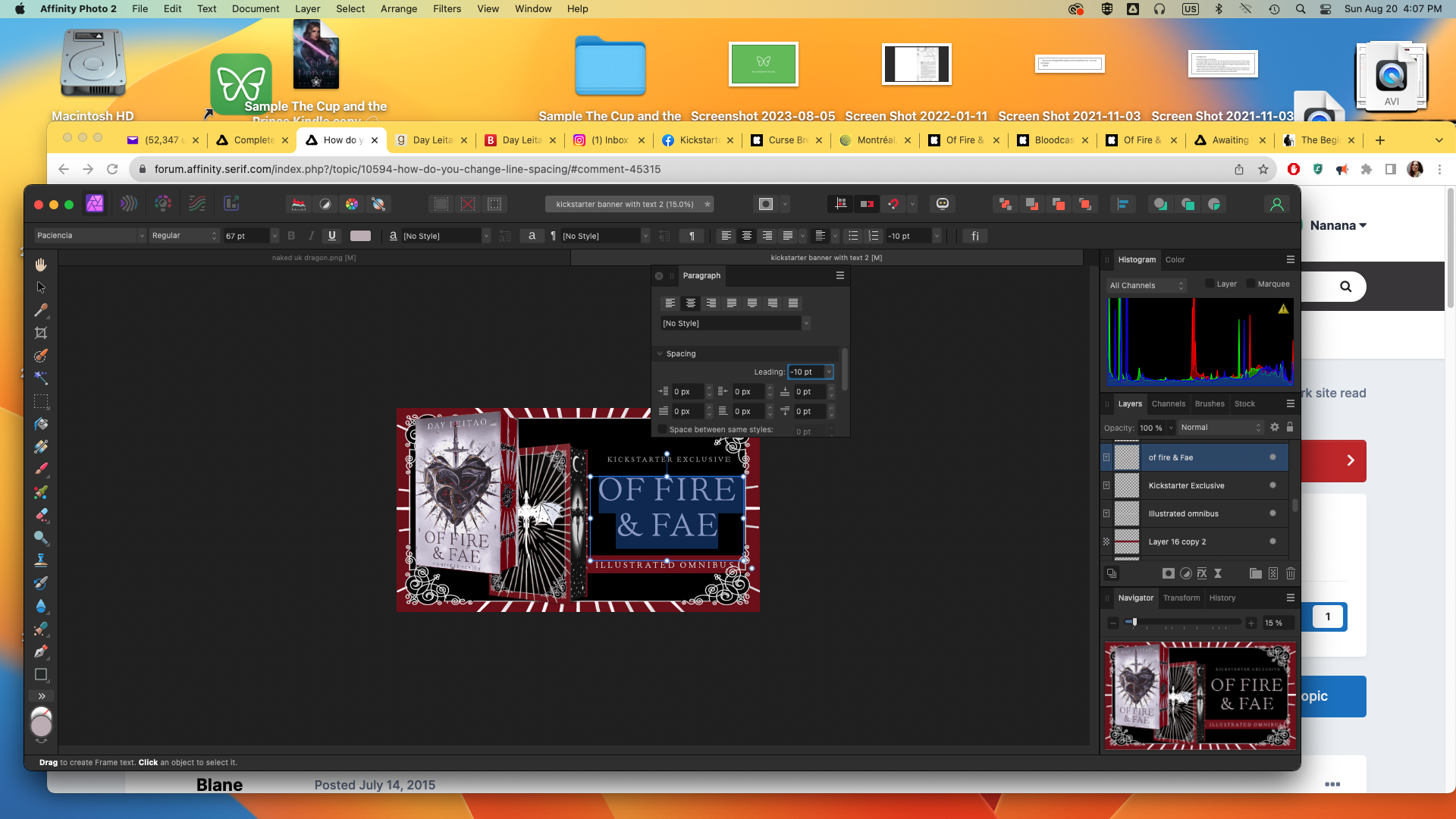
Task: Open Layers panel gear settings
Action: [1275, 428]
